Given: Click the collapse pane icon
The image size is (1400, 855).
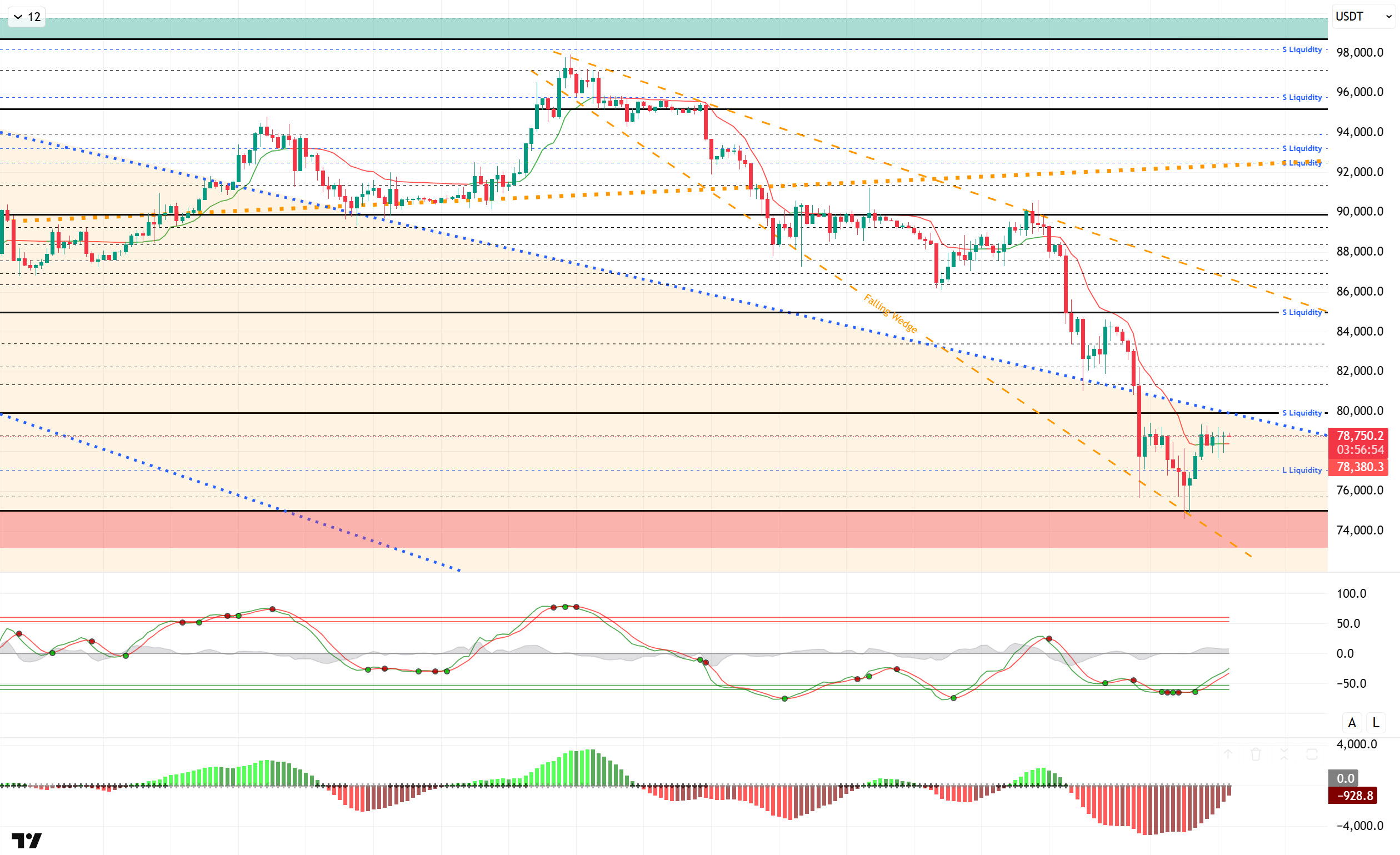Looking at the screenshot, I should (x=1283, y=754).
